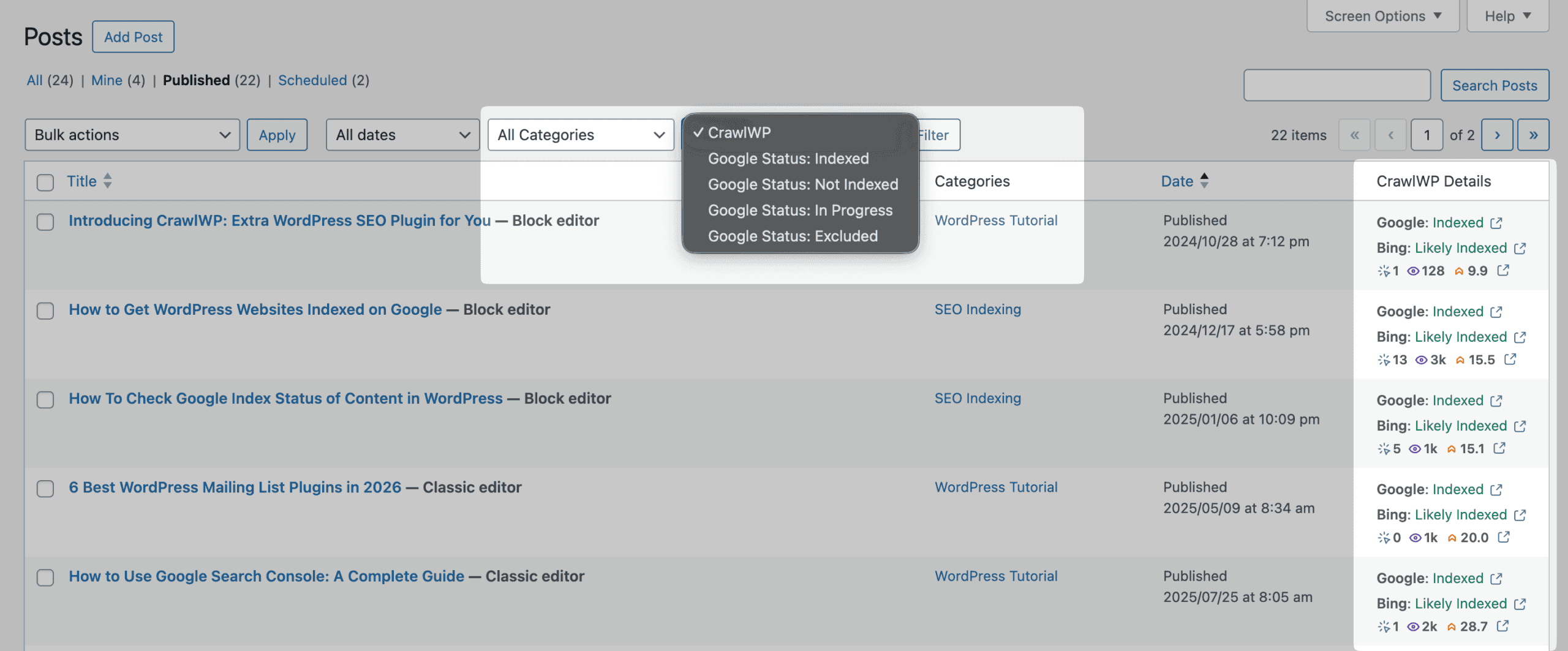Sort posts by Date using the sort arrows

point(1204,181)
